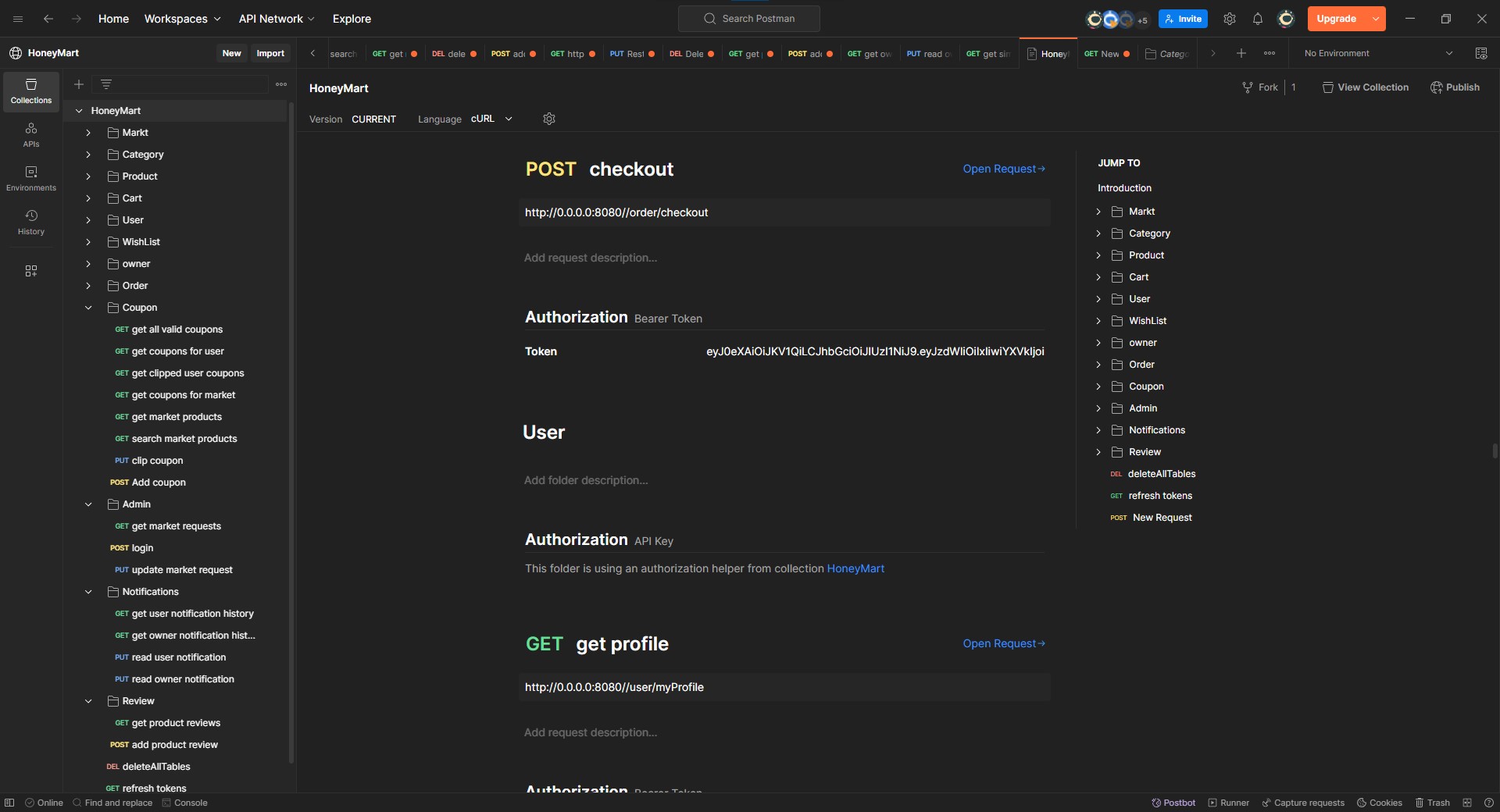Click inside the Search Postman field

click(x=748, y=19)
